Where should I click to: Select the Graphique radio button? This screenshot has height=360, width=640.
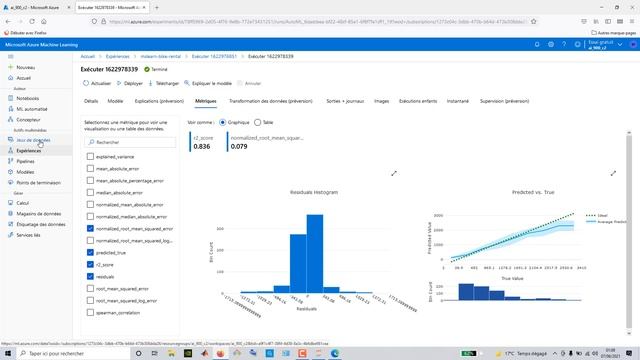pos(222,122)
